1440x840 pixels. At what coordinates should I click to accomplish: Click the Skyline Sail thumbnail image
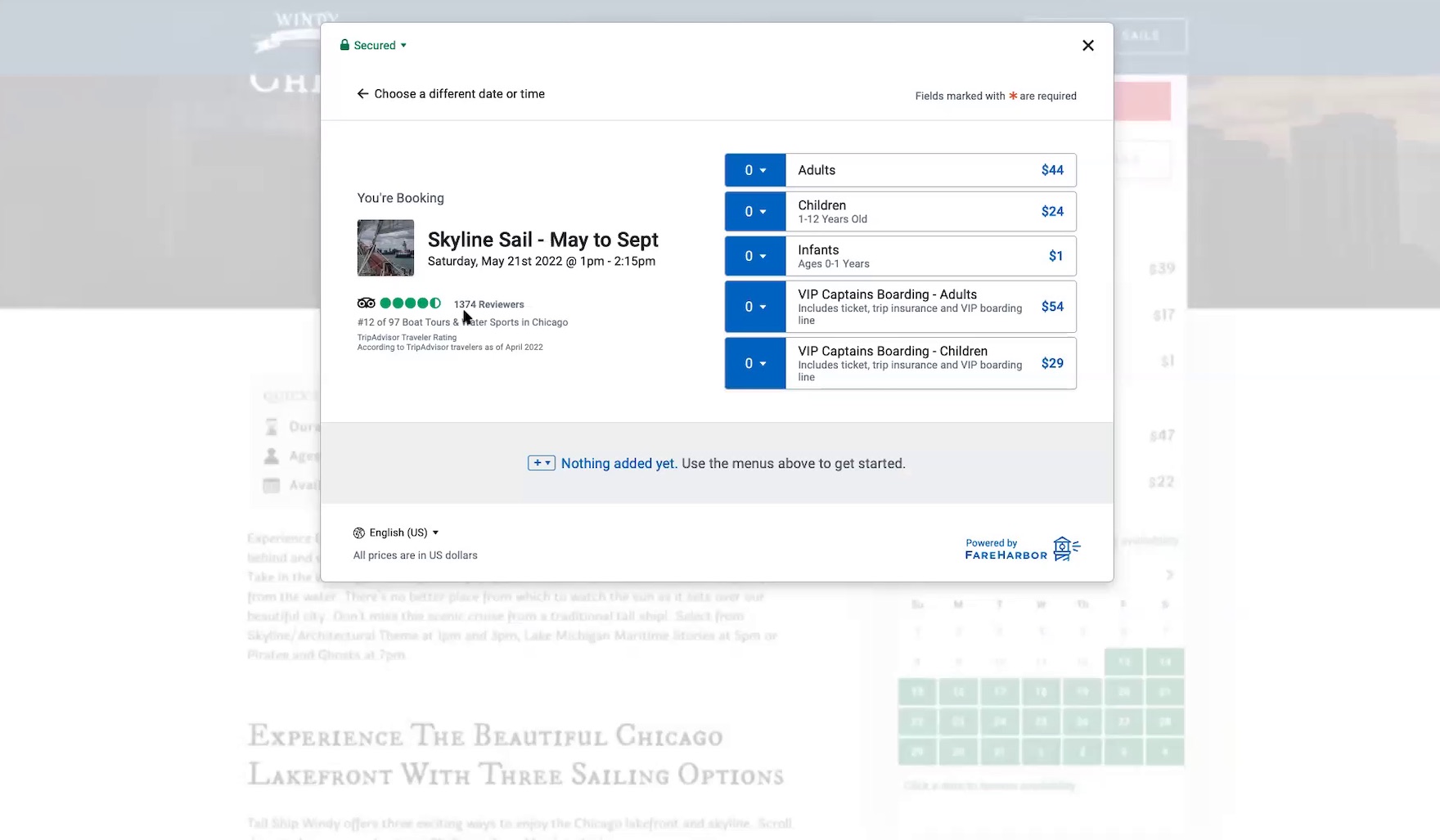385,248
